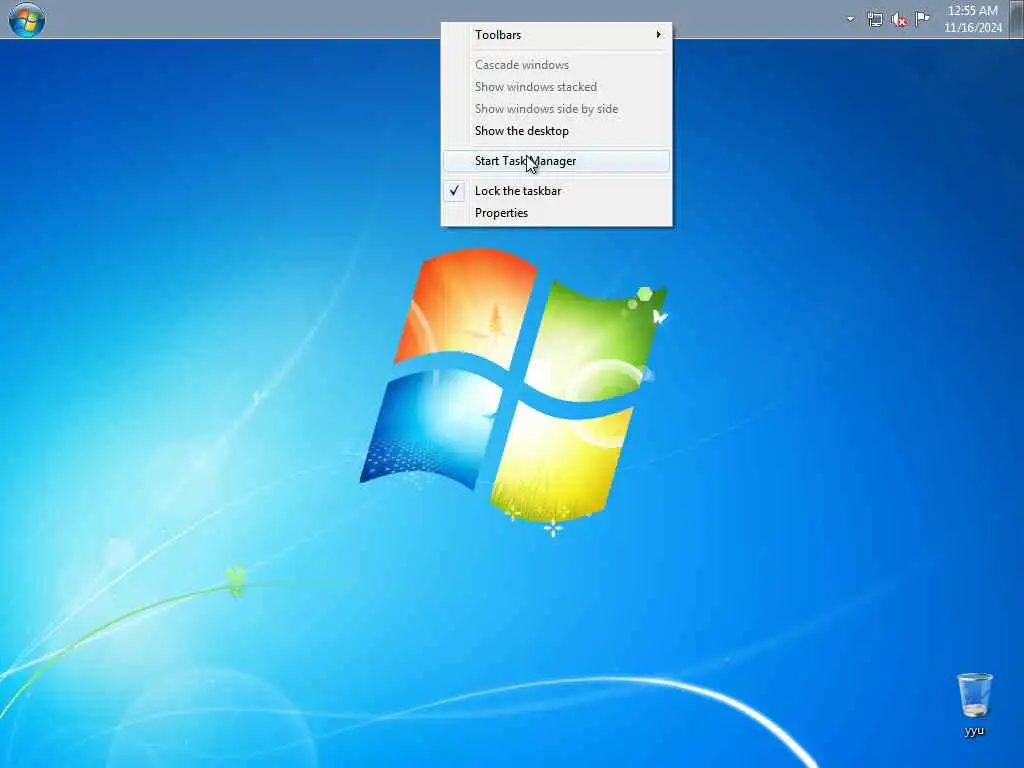Open the Windows Start orb
This screenshot has width=1024, height=768.
27,19
